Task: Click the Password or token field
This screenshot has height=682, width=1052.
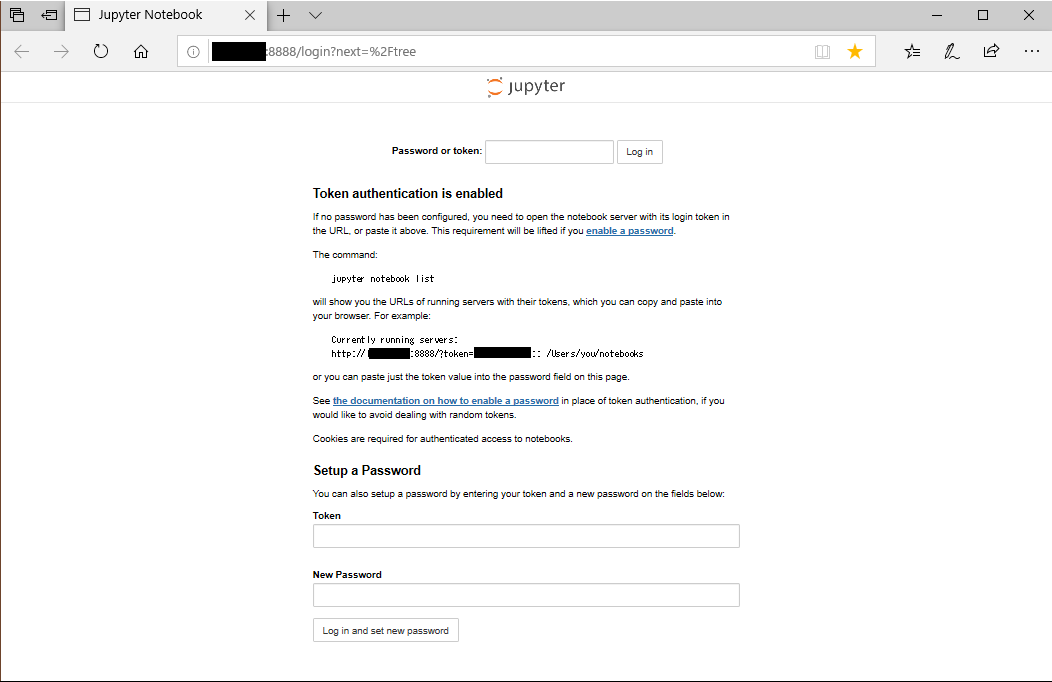Action: (549, 152)
